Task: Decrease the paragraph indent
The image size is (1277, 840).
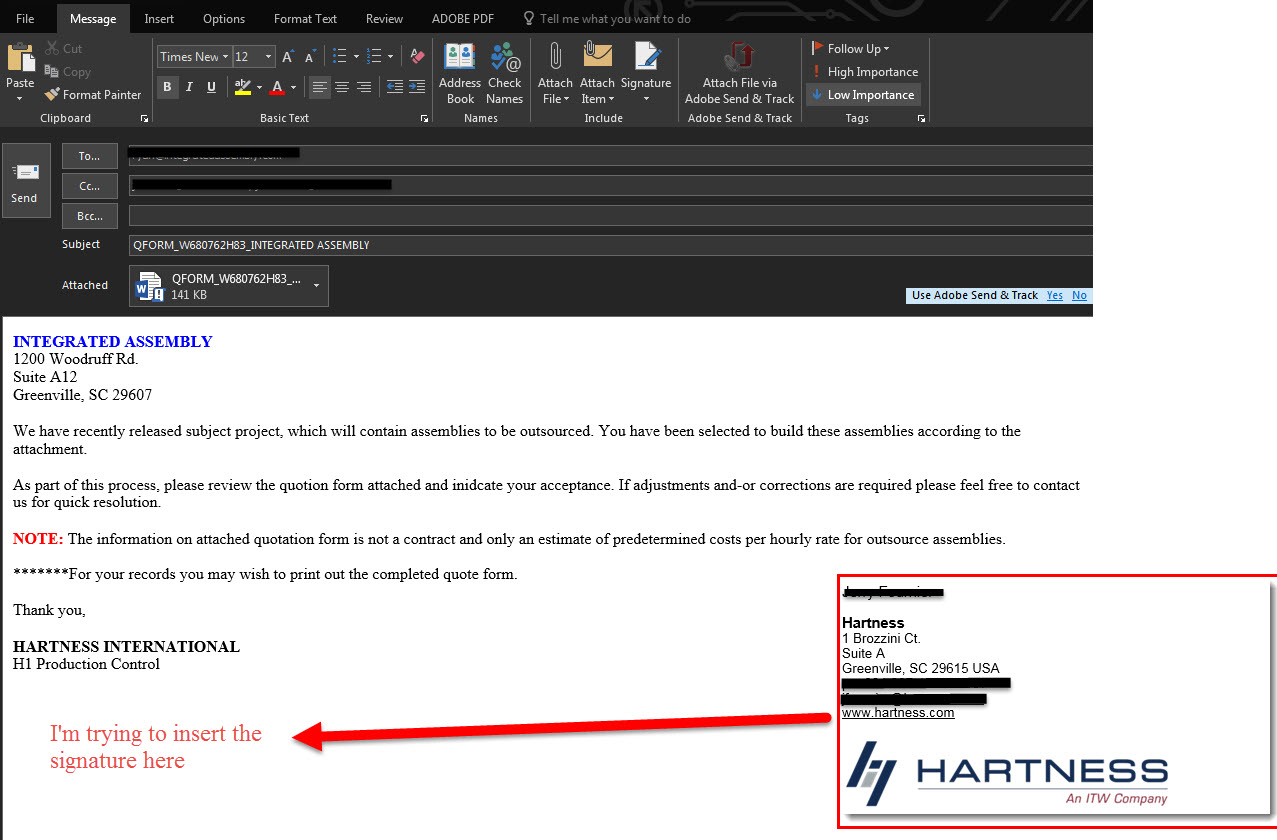Action: click(x=394, y=87)
